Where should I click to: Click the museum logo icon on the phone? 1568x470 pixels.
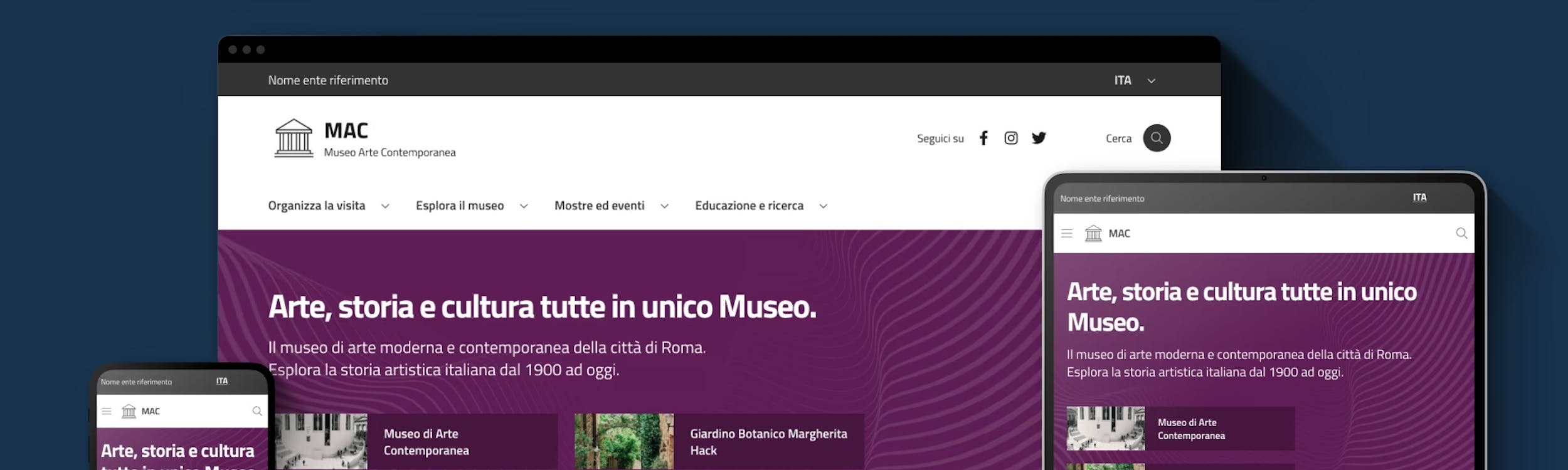coord(129,411)
